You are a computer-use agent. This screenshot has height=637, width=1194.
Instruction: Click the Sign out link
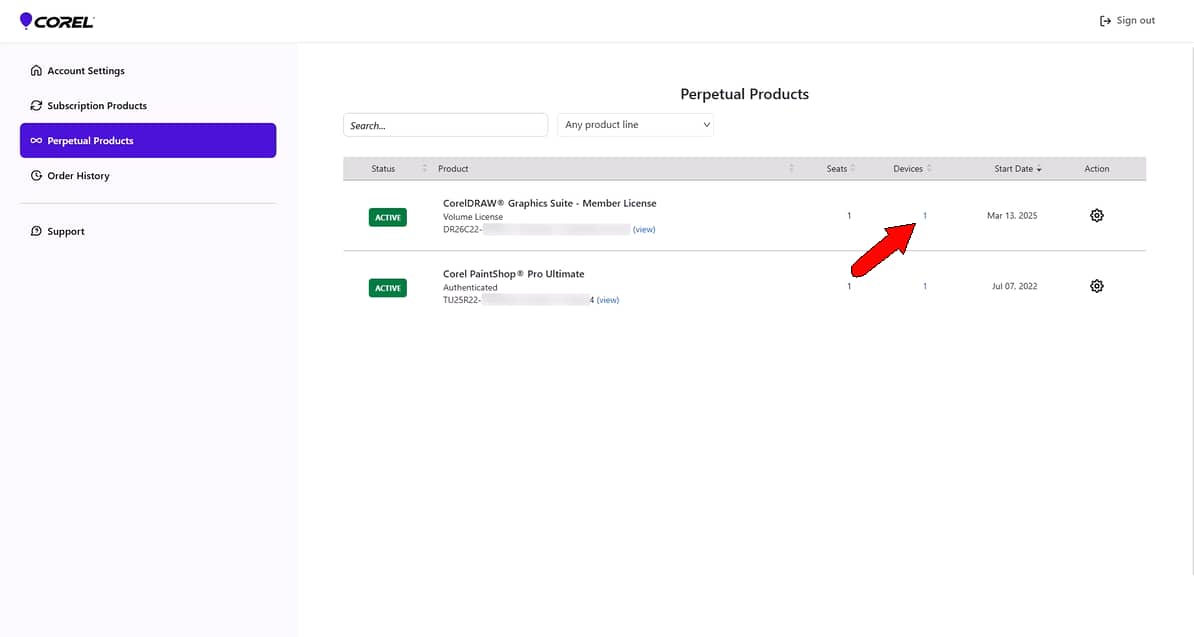click(x=1127, y=21)
